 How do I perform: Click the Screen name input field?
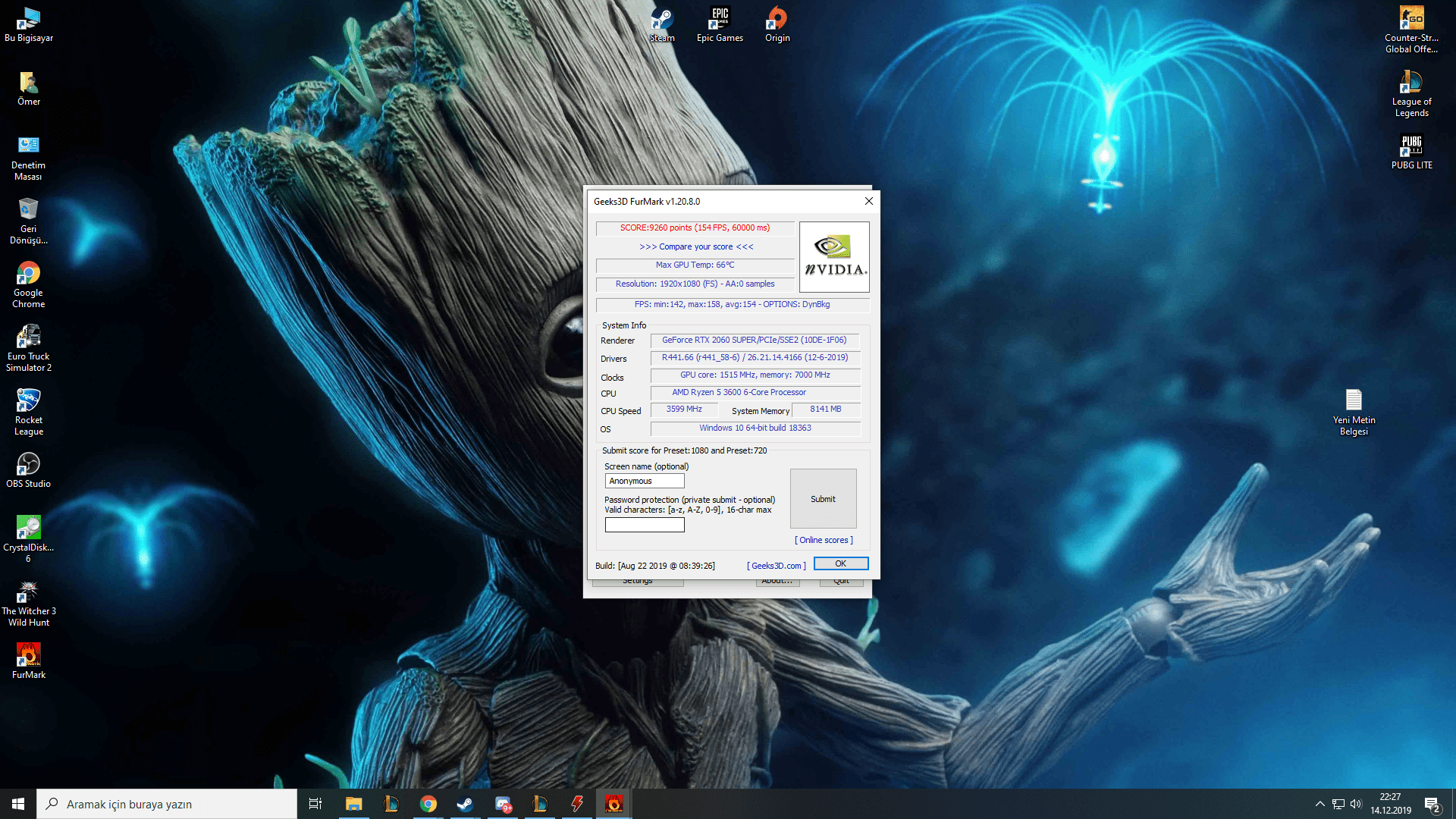644,481
